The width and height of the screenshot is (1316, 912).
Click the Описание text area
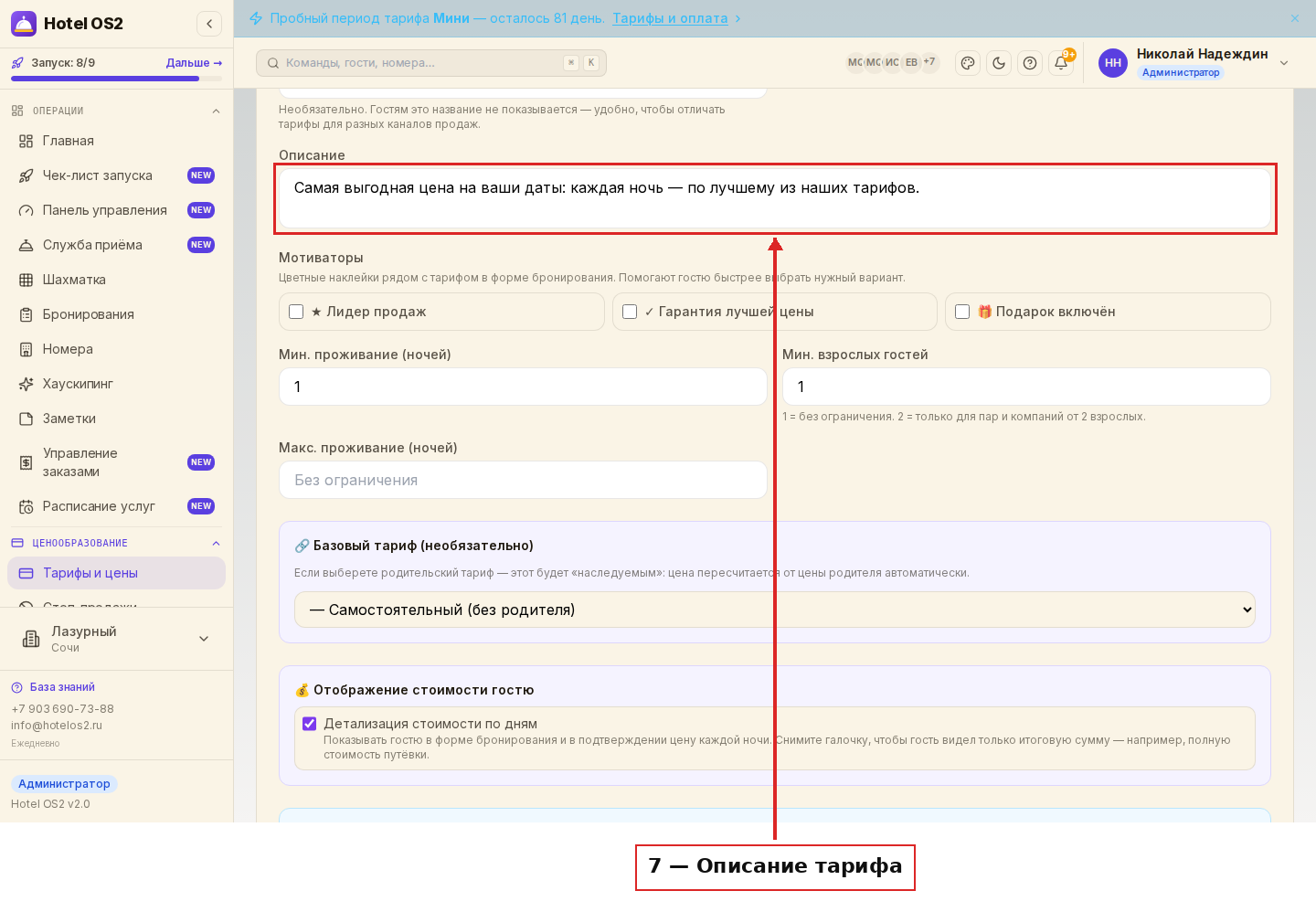775,198
